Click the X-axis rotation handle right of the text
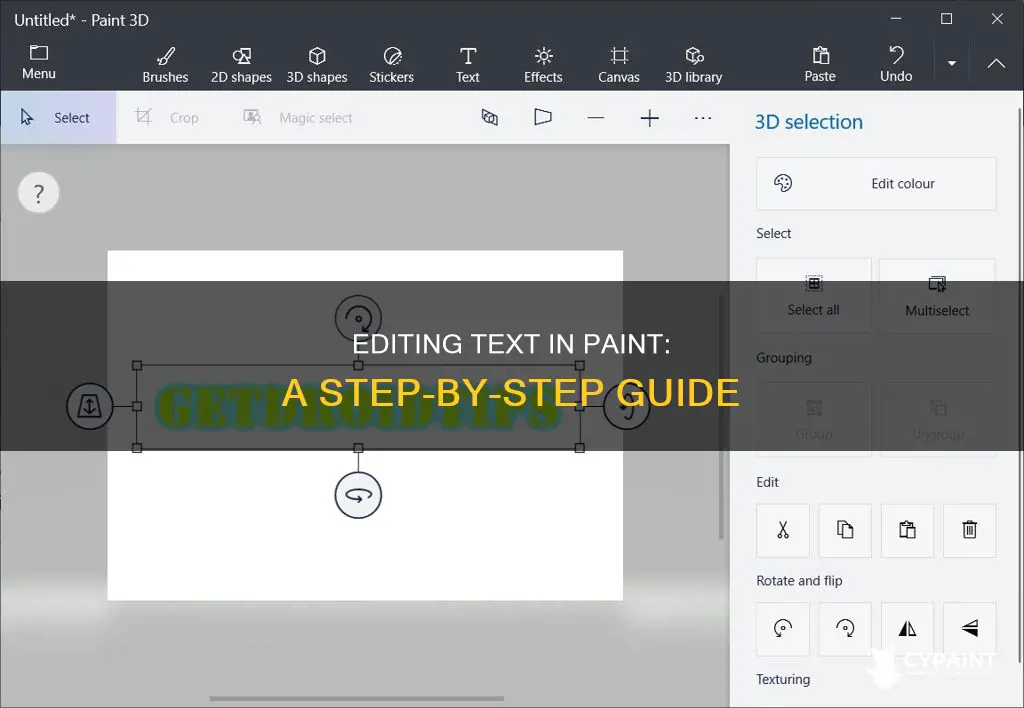The height and width of the screenshot is (708, 1024). click(626, 406)
